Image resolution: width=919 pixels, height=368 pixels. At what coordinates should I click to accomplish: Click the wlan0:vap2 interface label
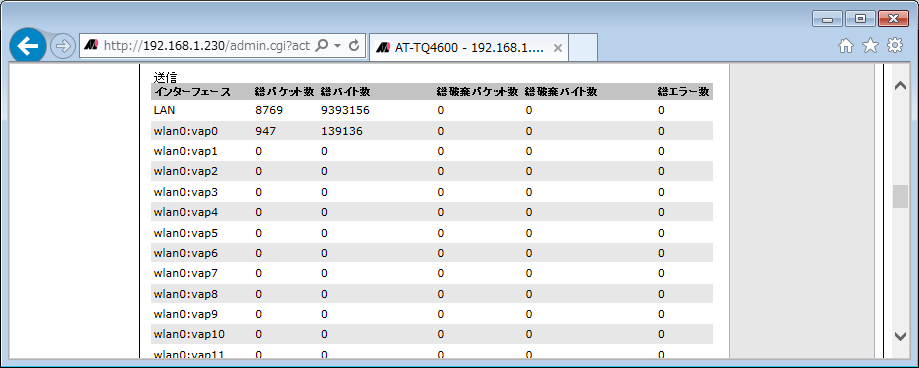[x=185, y=171]
